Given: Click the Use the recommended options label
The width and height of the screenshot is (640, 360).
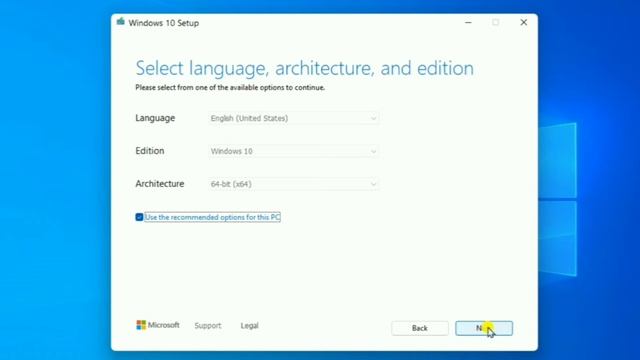Looking at the screenshot, I should click(212, 217).
